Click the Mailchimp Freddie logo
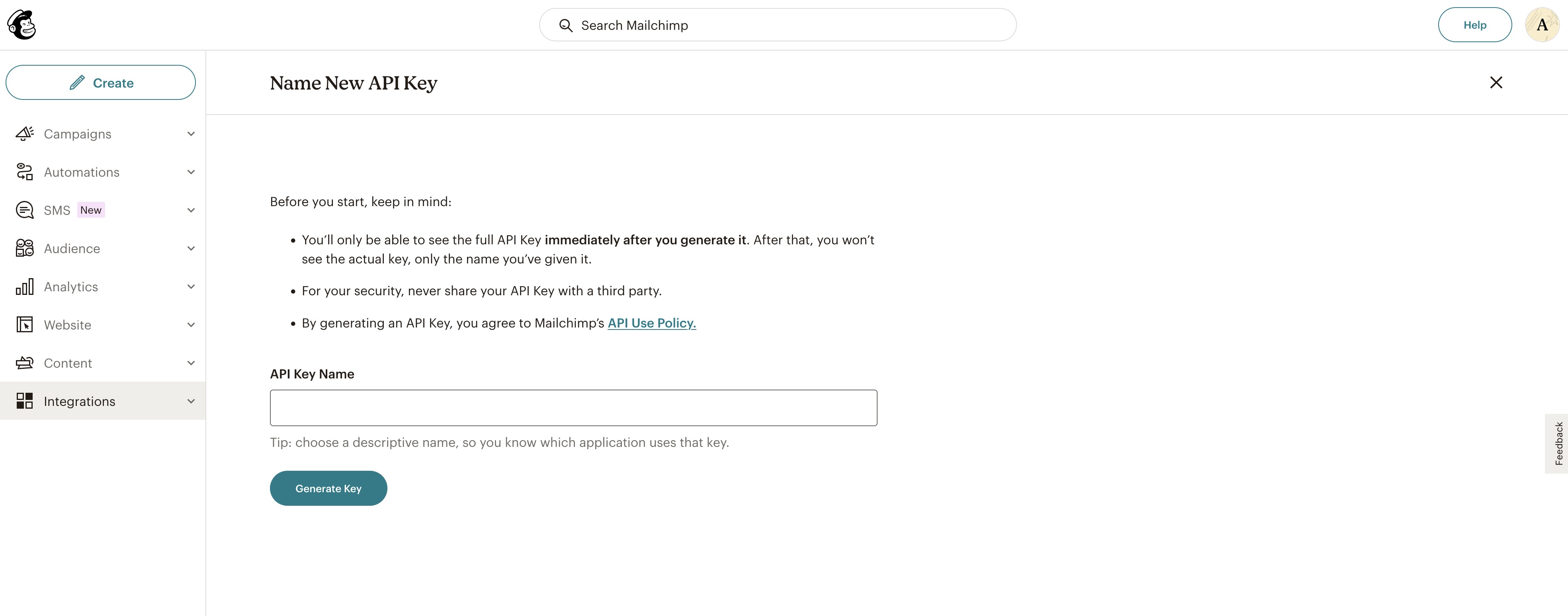 pos(22,25)
